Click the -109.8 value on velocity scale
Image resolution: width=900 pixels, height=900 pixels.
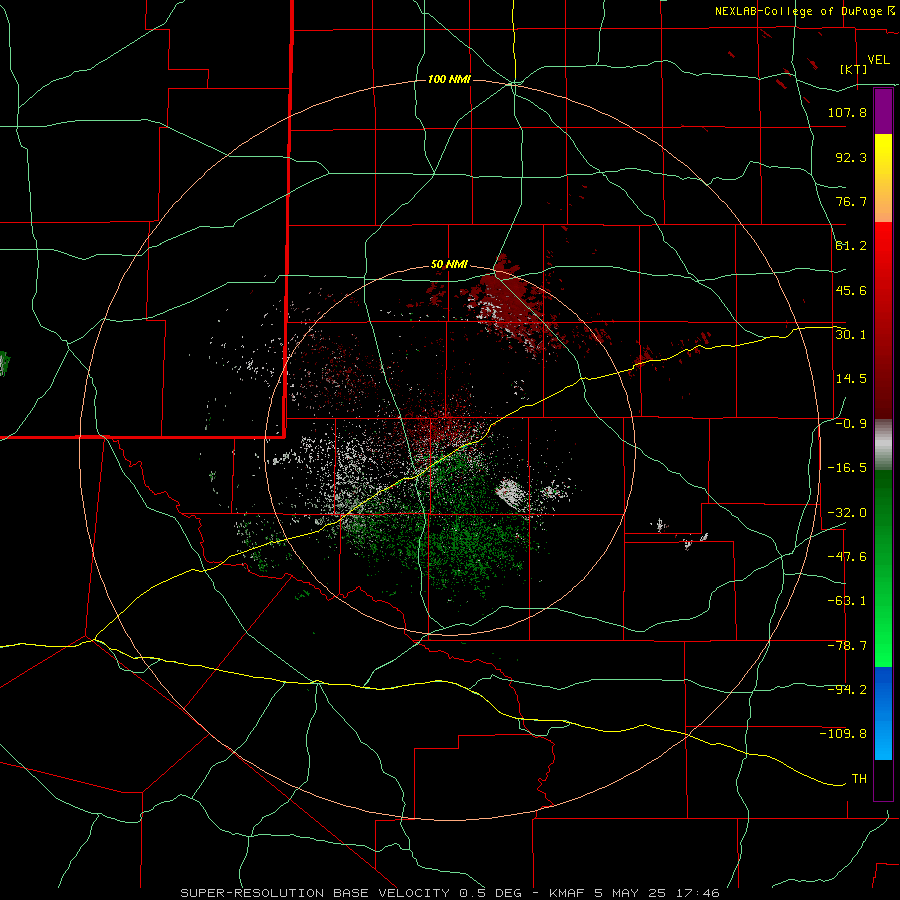coord(843,734)
